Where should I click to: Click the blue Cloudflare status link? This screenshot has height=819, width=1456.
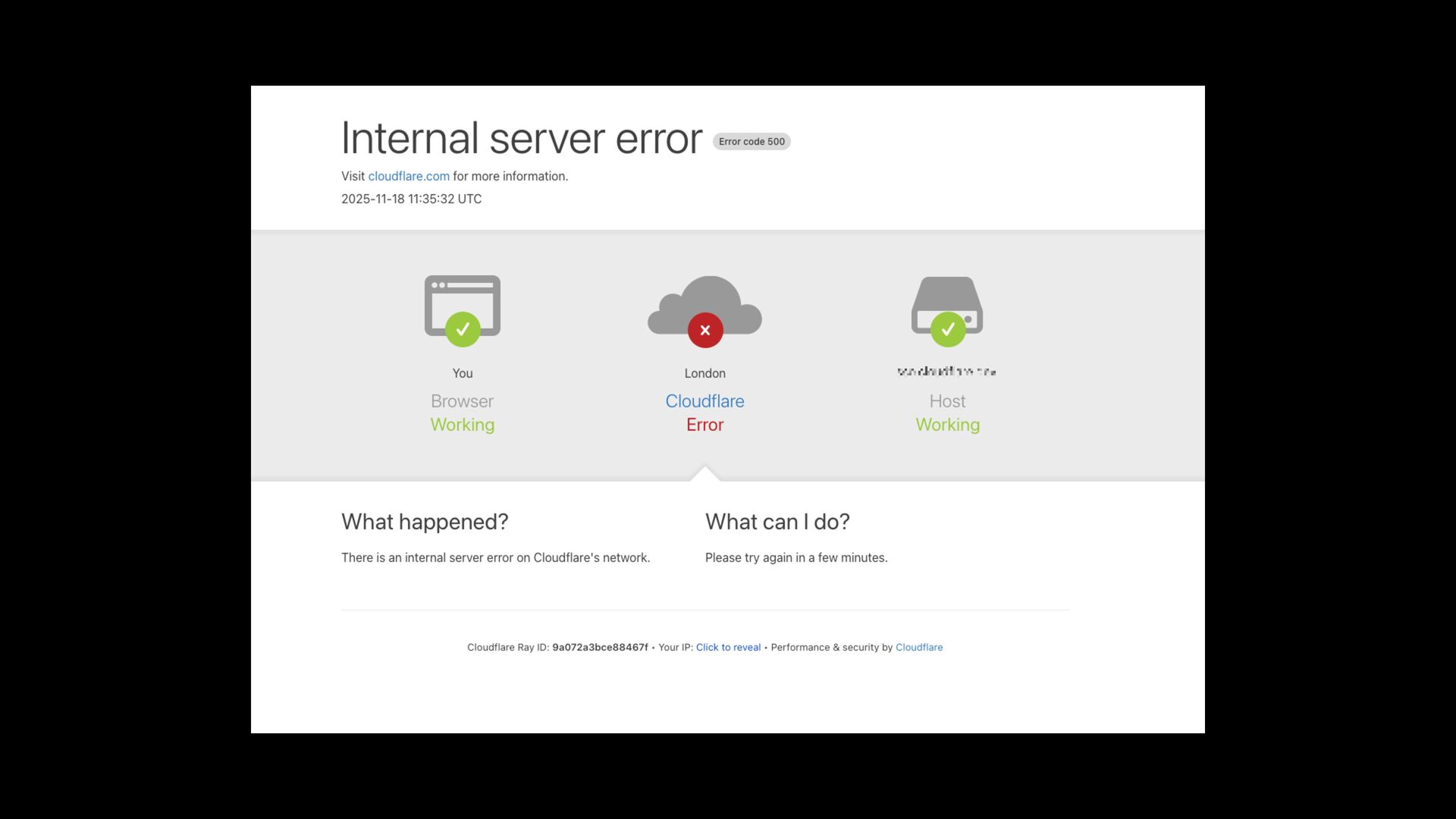704,401
